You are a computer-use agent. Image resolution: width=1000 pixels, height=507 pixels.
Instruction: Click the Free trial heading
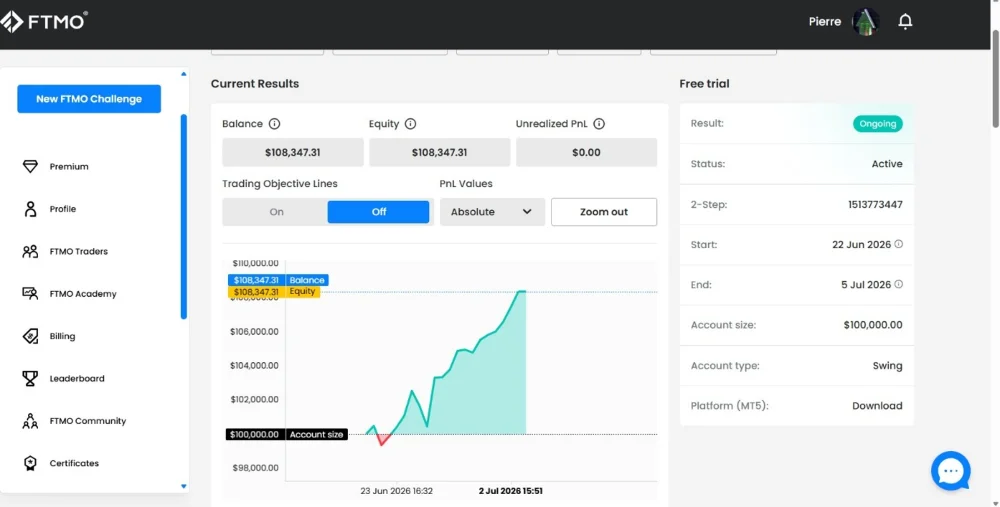click(x=704, y=84)
